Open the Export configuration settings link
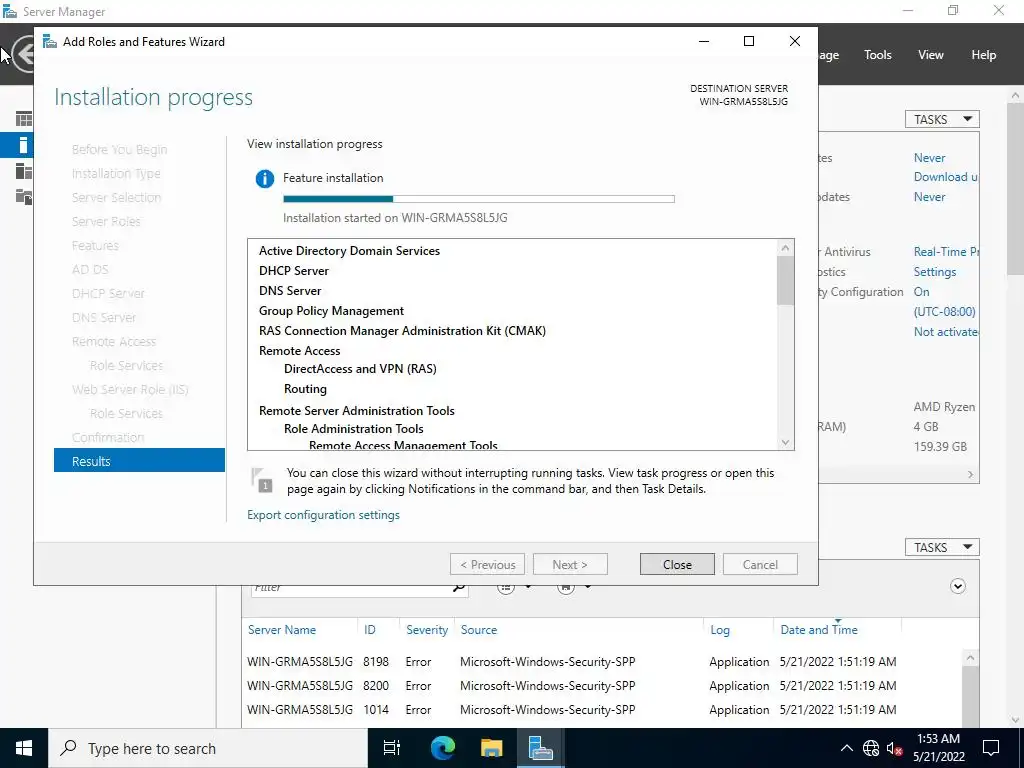1024x768 pixels. tap(323, 515)
